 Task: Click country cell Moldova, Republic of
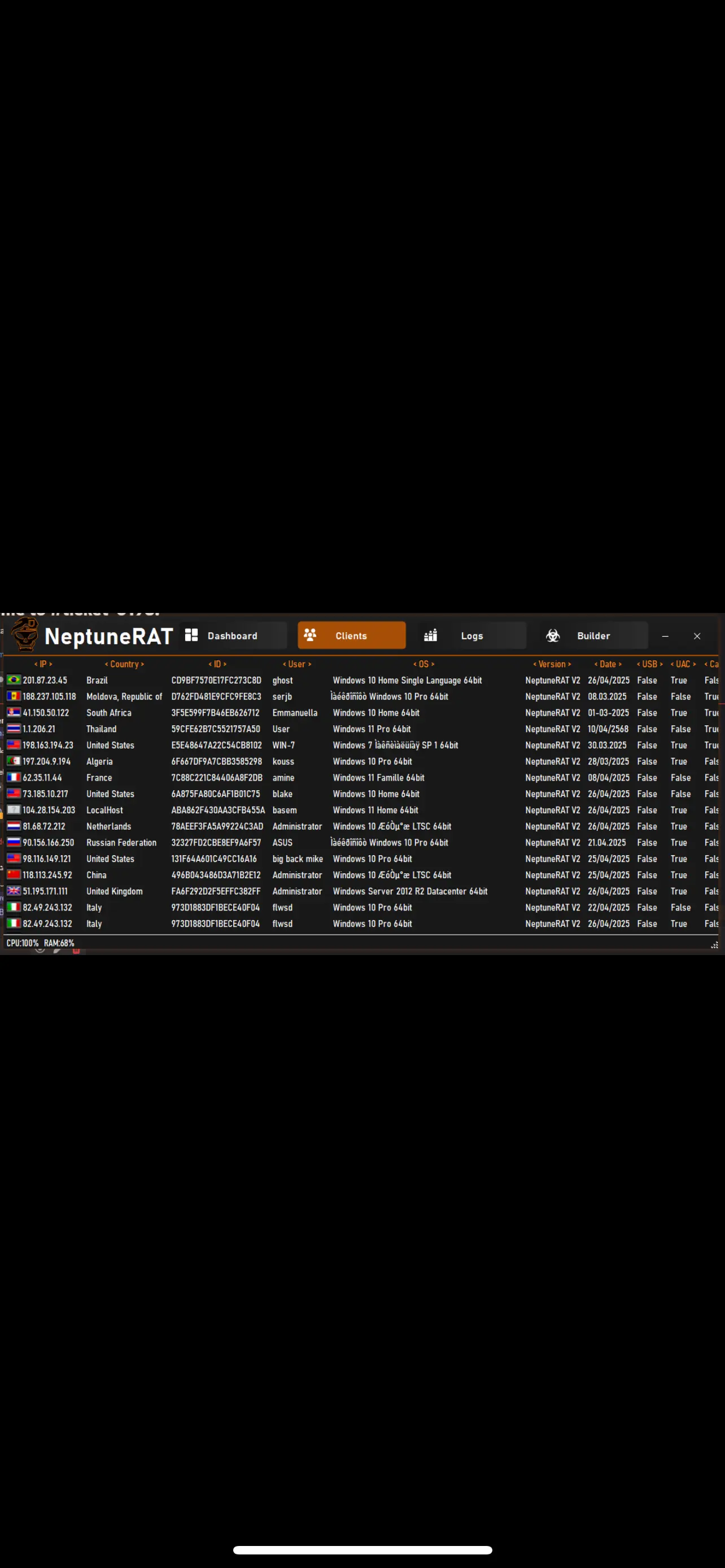tap(124, 697)
